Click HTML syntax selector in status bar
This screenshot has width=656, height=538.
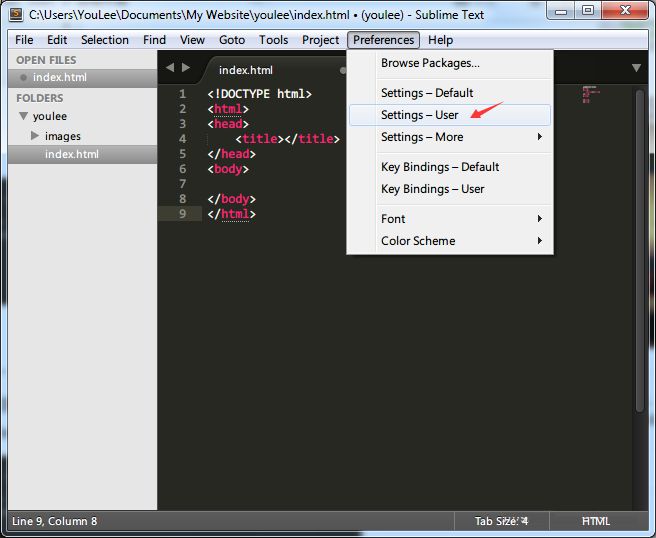(597, 521)
